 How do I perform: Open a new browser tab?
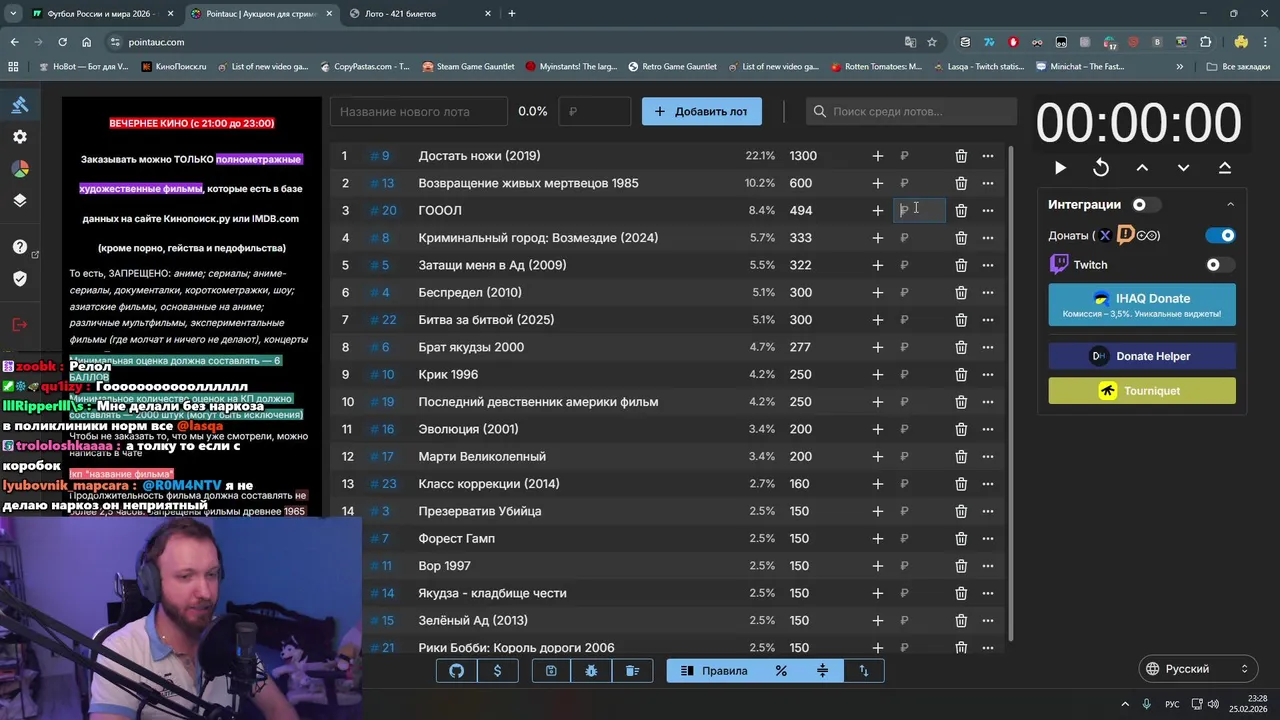[512, 14]
